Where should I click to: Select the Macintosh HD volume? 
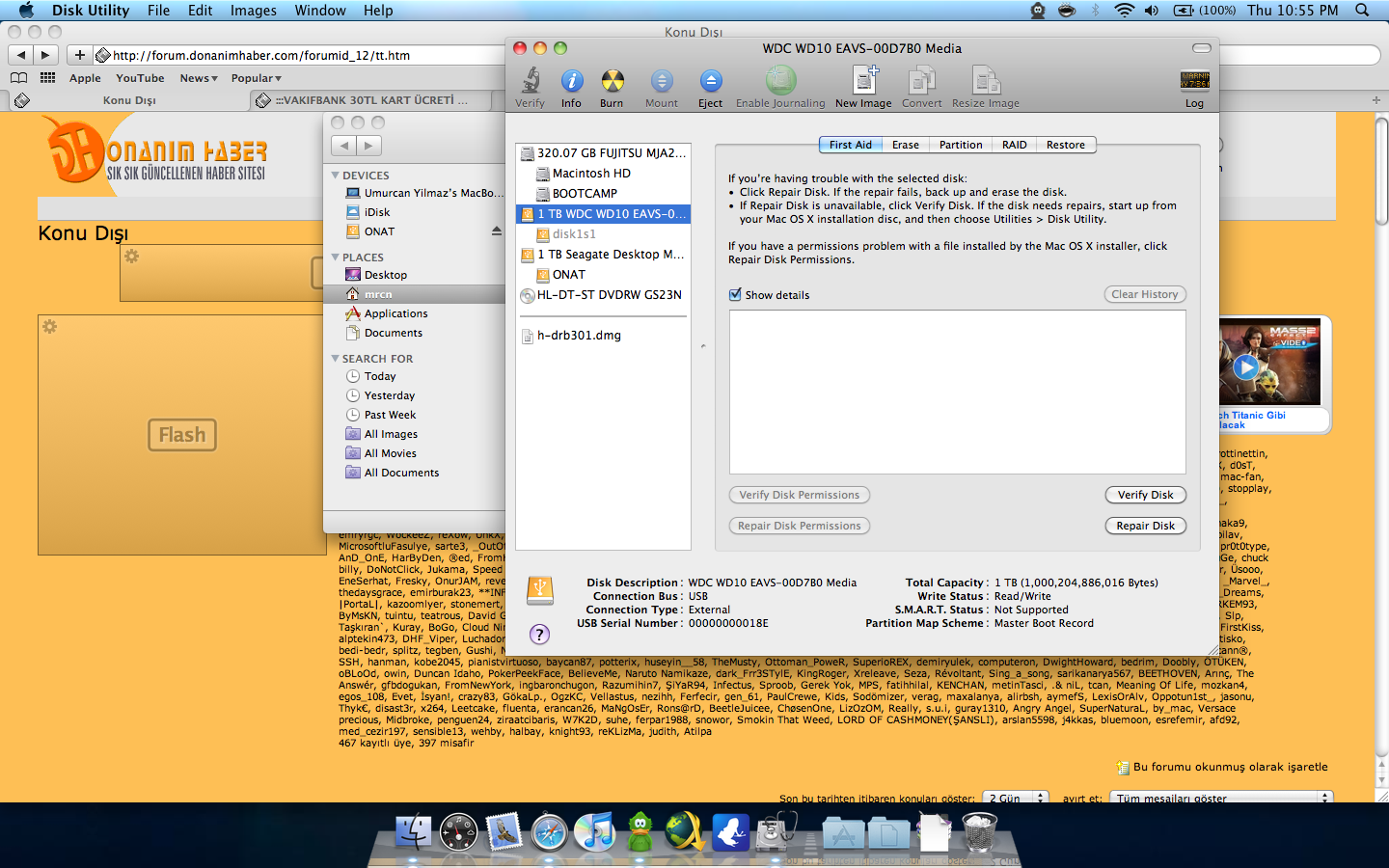[x=604, y=173]
